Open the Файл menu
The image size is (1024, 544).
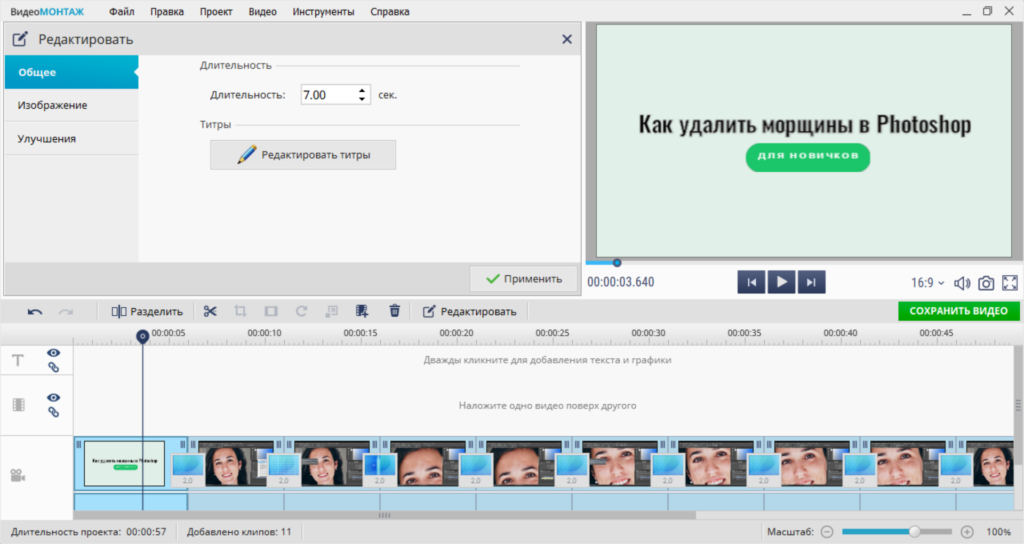[x=121, y=12]
